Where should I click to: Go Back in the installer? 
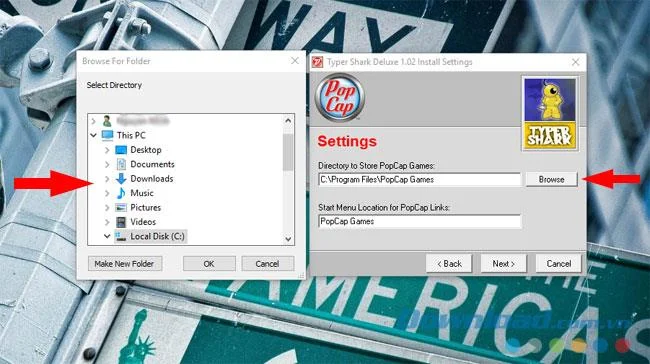(449, 264)
